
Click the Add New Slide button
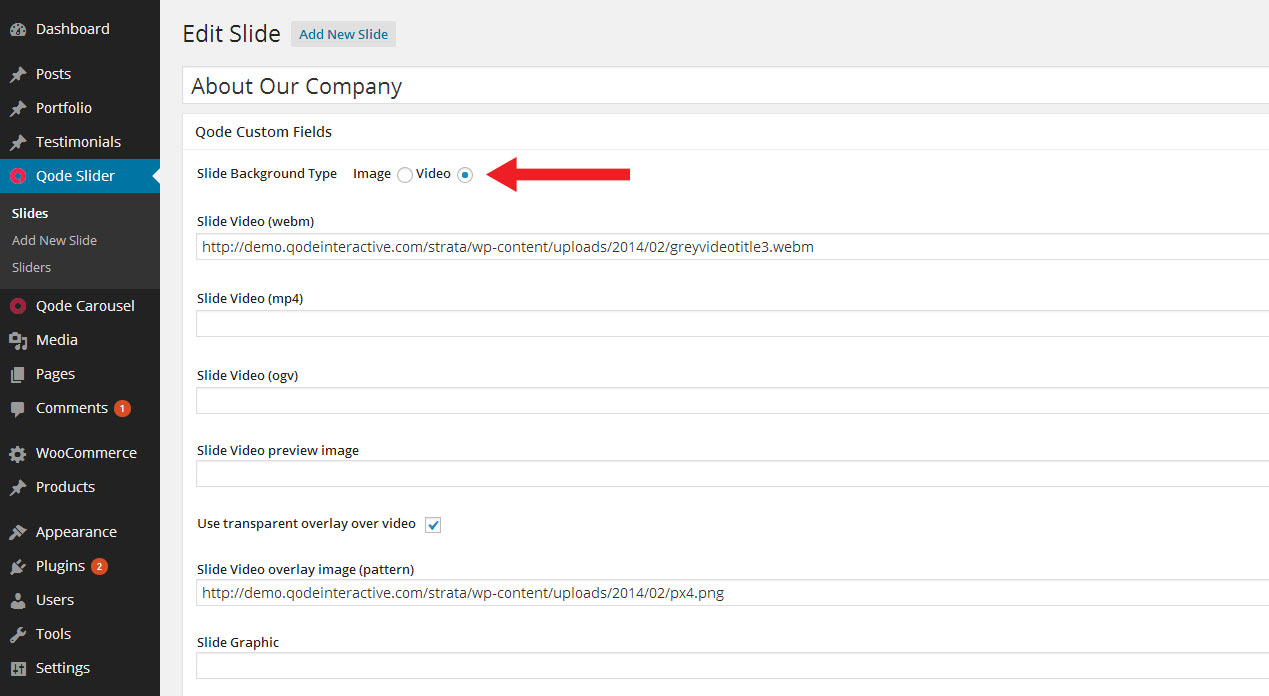tap(343, 35)
